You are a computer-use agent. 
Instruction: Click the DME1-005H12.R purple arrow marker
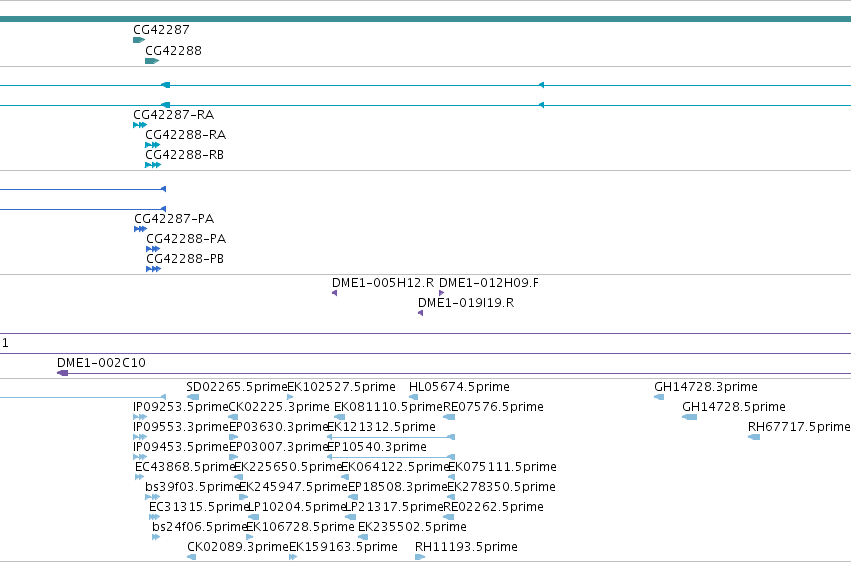click(335, 293)
